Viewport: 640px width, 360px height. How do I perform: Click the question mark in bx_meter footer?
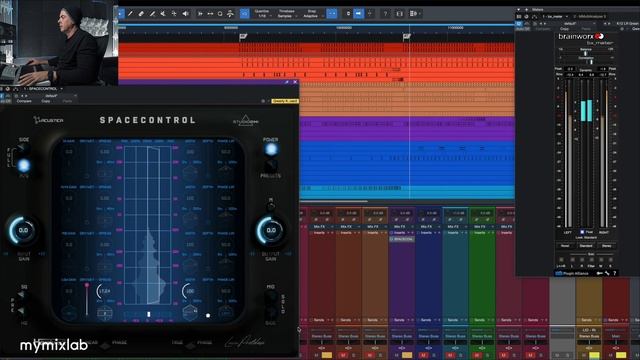[615, 273]
